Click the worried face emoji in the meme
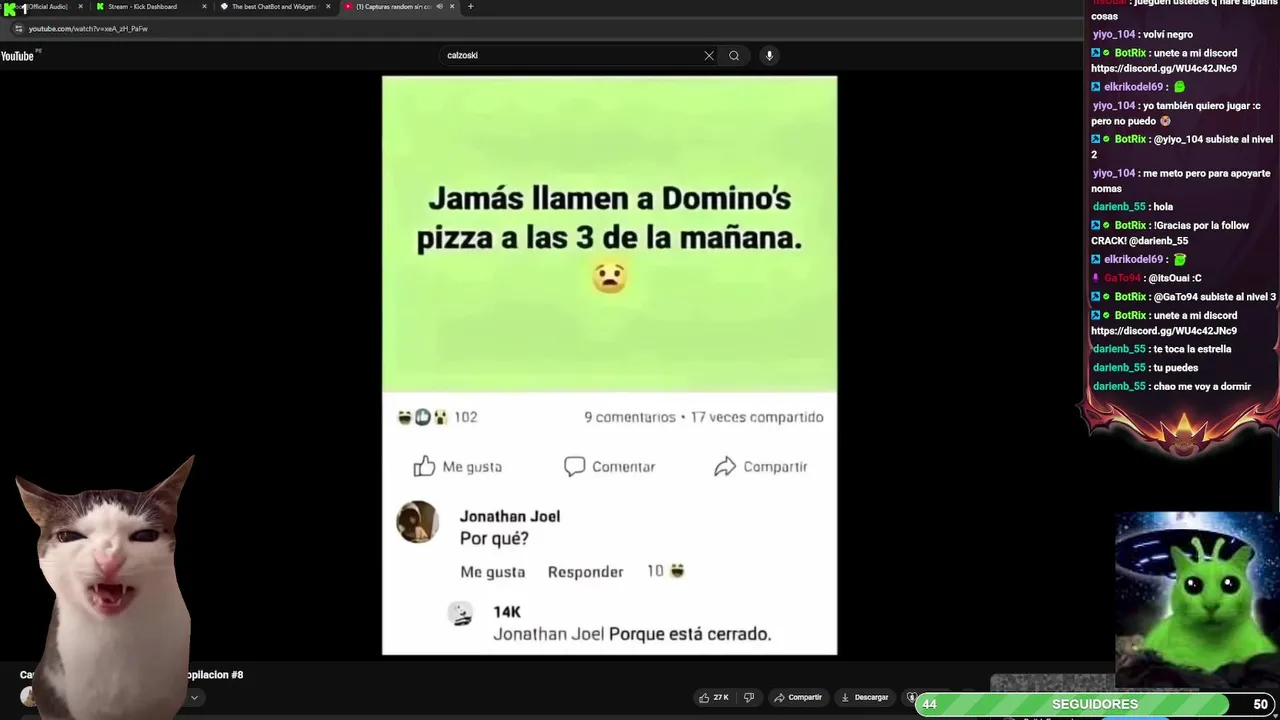 point(609,277)
